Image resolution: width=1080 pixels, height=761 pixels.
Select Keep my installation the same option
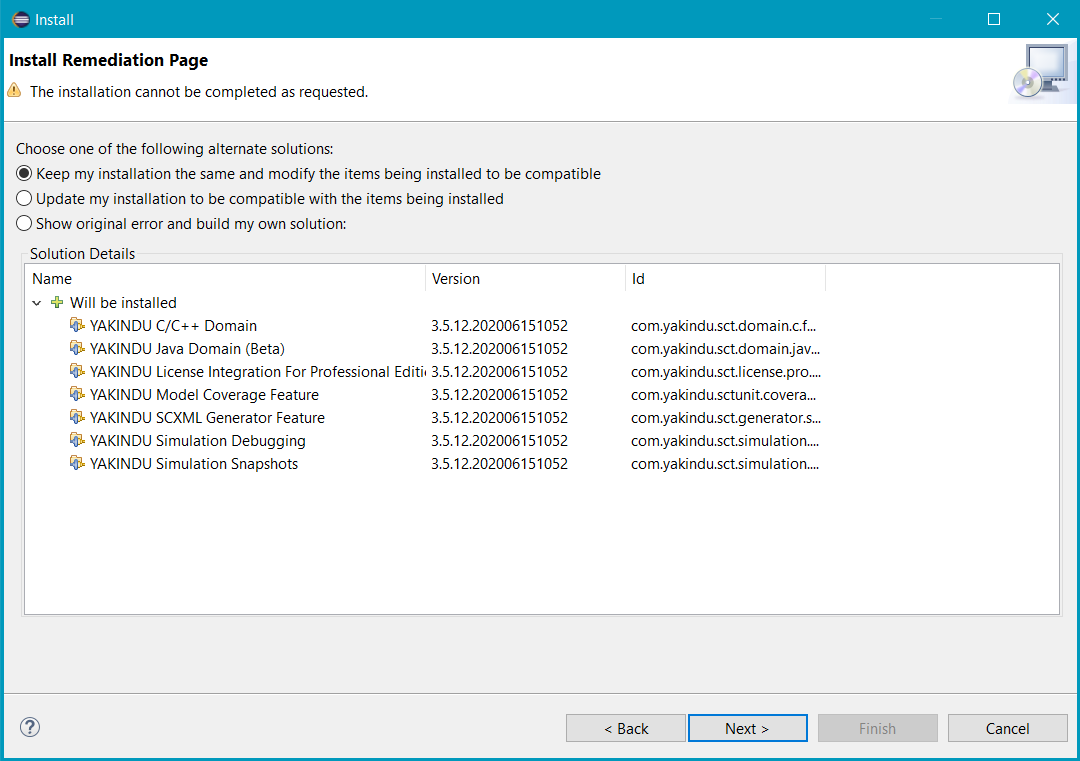point(25,173)
